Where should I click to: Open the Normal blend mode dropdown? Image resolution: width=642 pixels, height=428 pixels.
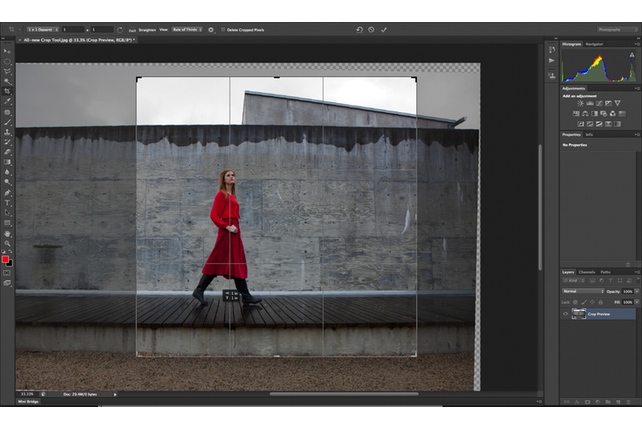coord(583,291)
